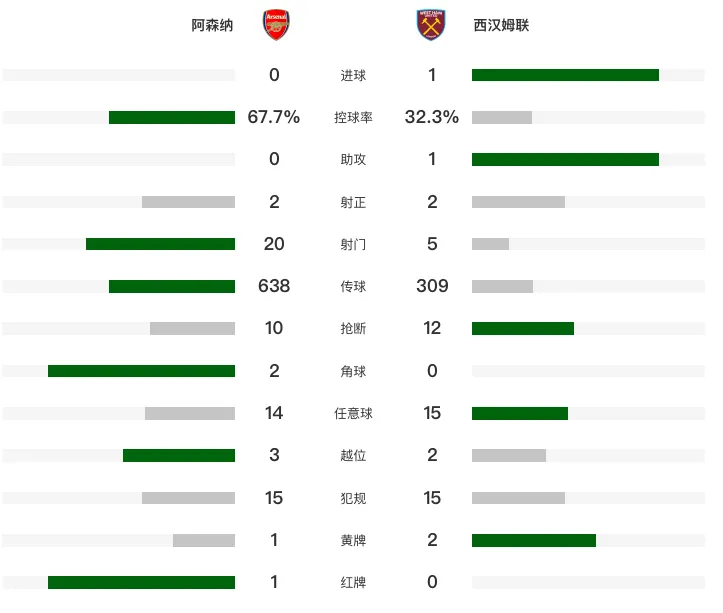Click Arsenal's 67.7% possession bar
The image size is (723, 613).
tap(172, 117)
